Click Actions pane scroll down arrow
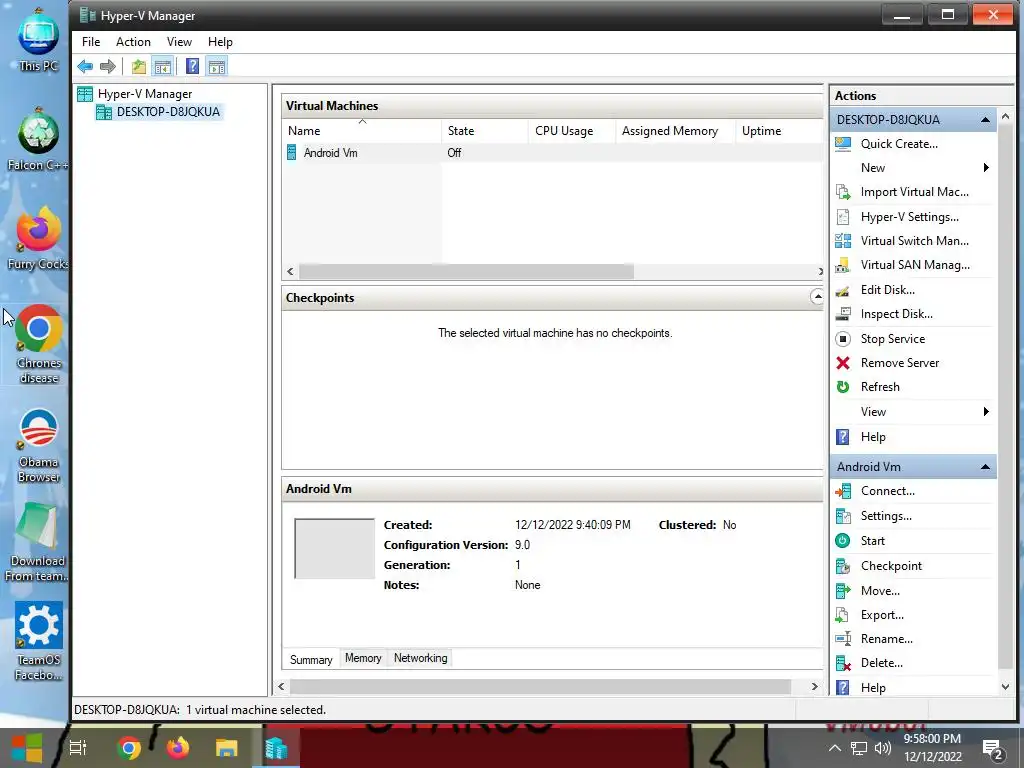 click(1006, 687)
